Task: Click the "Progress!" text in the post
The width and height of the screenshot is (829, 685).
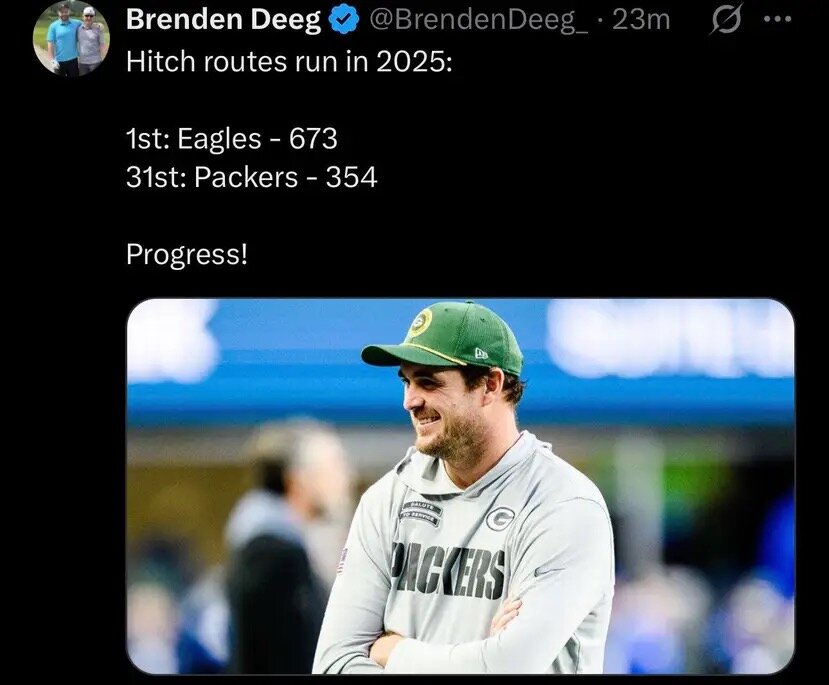Action: 186,254
